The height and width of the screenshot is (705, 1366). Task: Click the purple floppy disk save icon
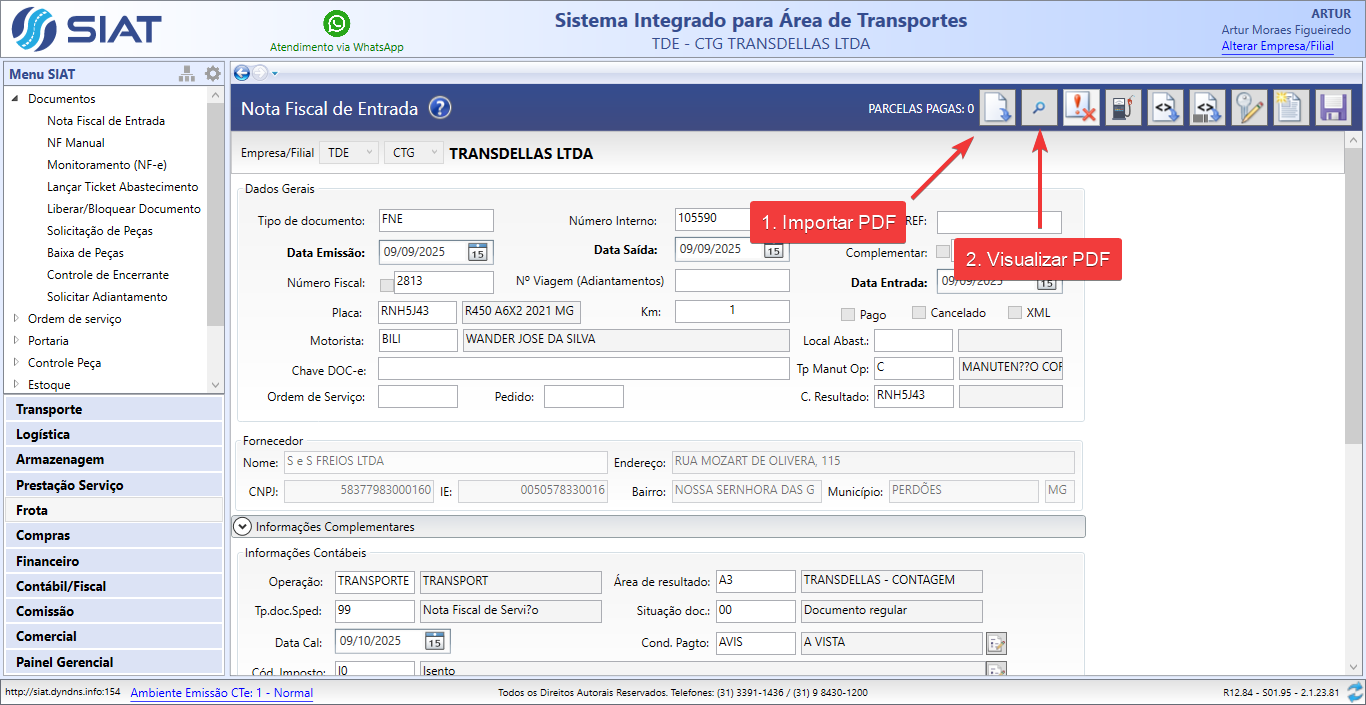(1333, 108)
